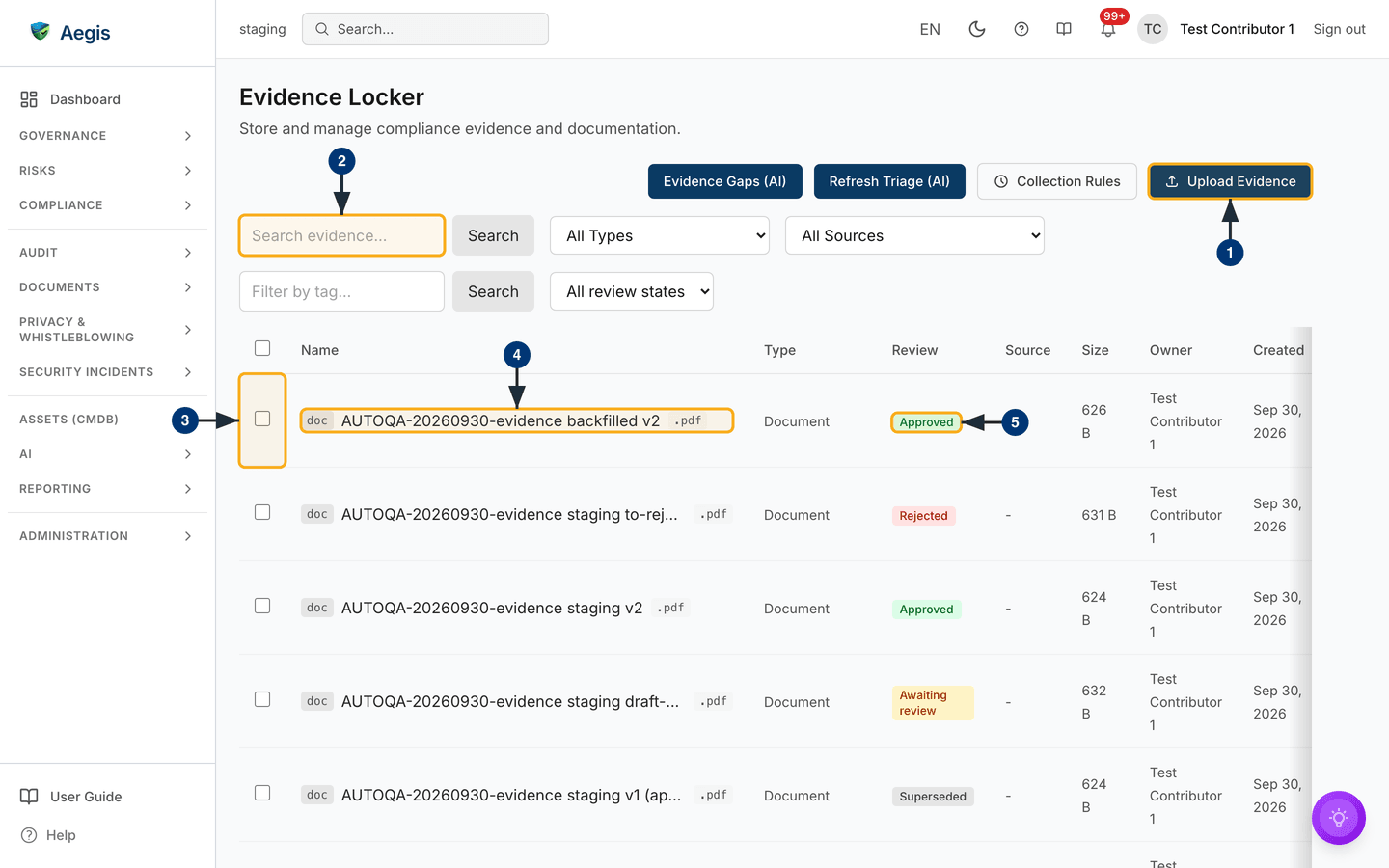
Task: Click the User Guide book icon in sidebar
Action: (29, 797)
